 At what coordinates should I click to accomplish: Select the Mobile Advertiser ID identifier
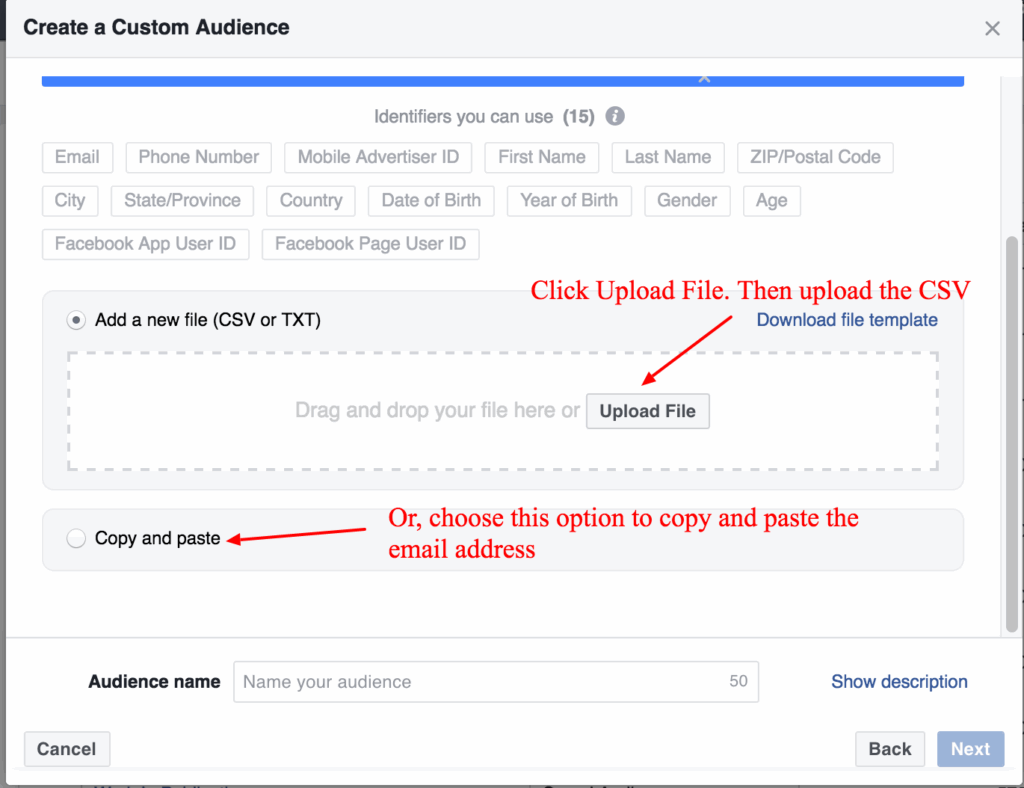click(x=378, y=157)
